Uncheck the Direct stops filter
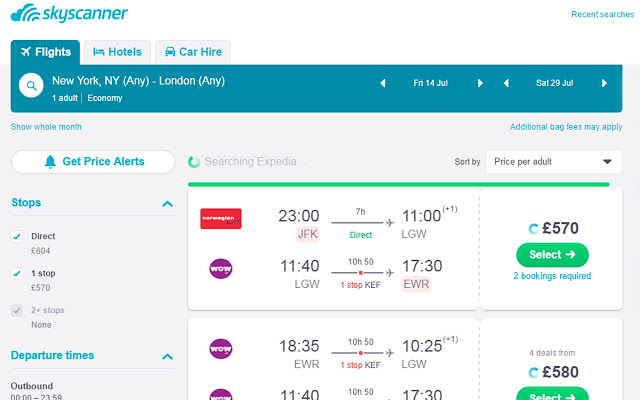The image size is (640, 400). coord(17,236)
